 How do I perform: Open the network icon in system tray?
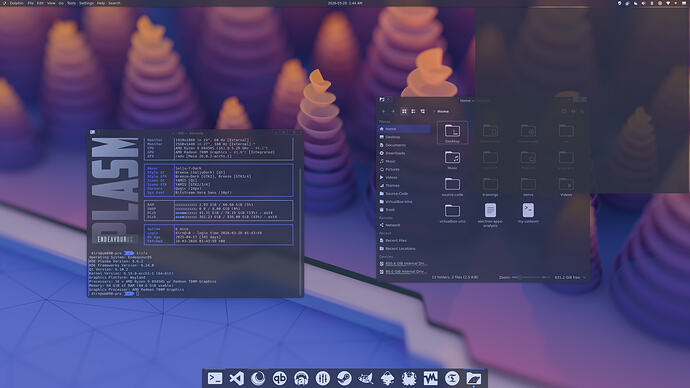(x=668, y=3)
